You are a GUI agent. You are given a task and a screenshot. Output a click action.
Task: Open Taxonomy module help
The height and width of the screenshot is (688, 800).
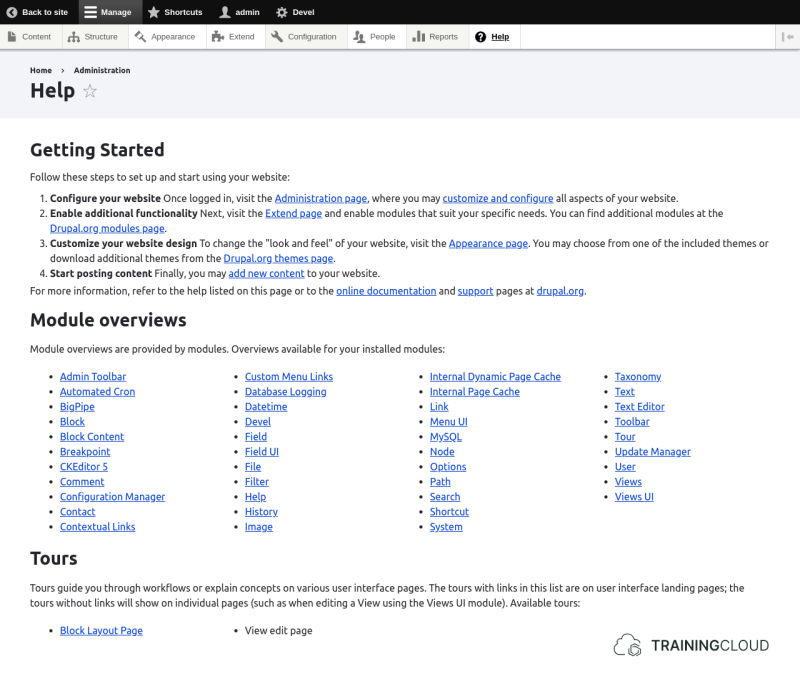click(638, 377)
